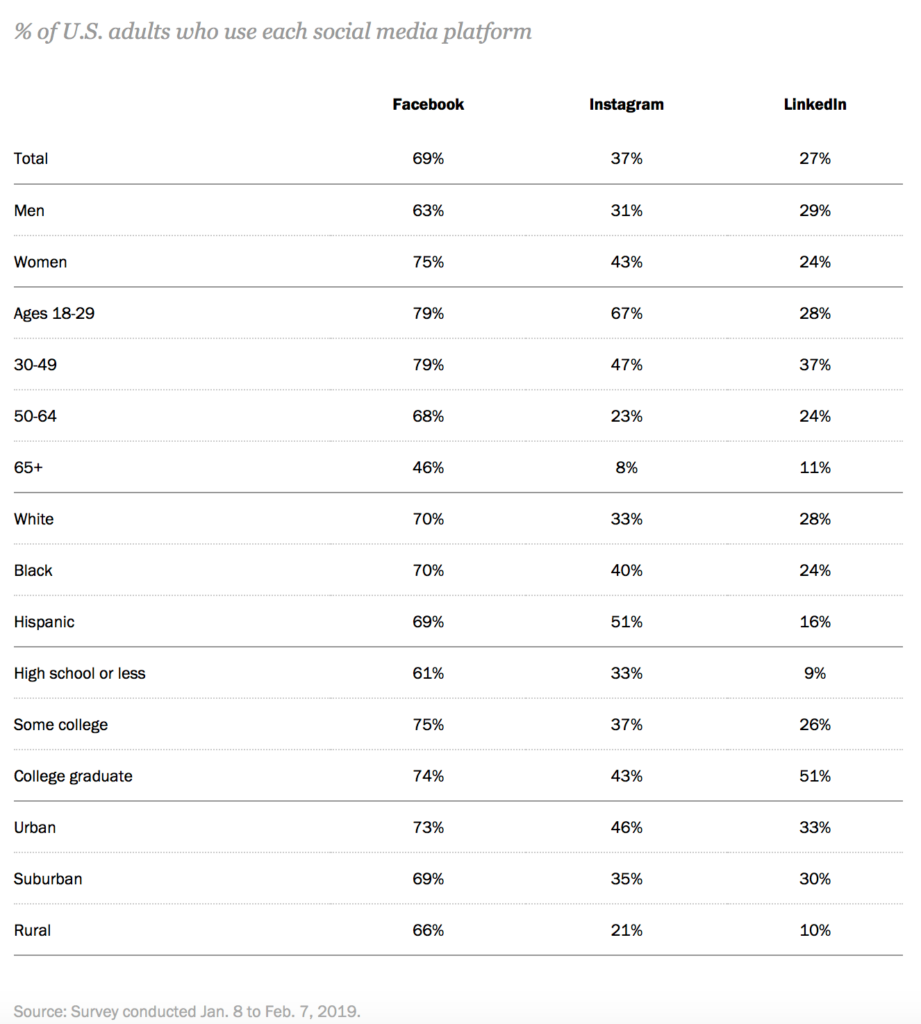Click LinkedIn value 51% for college graduates
This screenshot has width=921, height=1024.
tap(815, 776)
